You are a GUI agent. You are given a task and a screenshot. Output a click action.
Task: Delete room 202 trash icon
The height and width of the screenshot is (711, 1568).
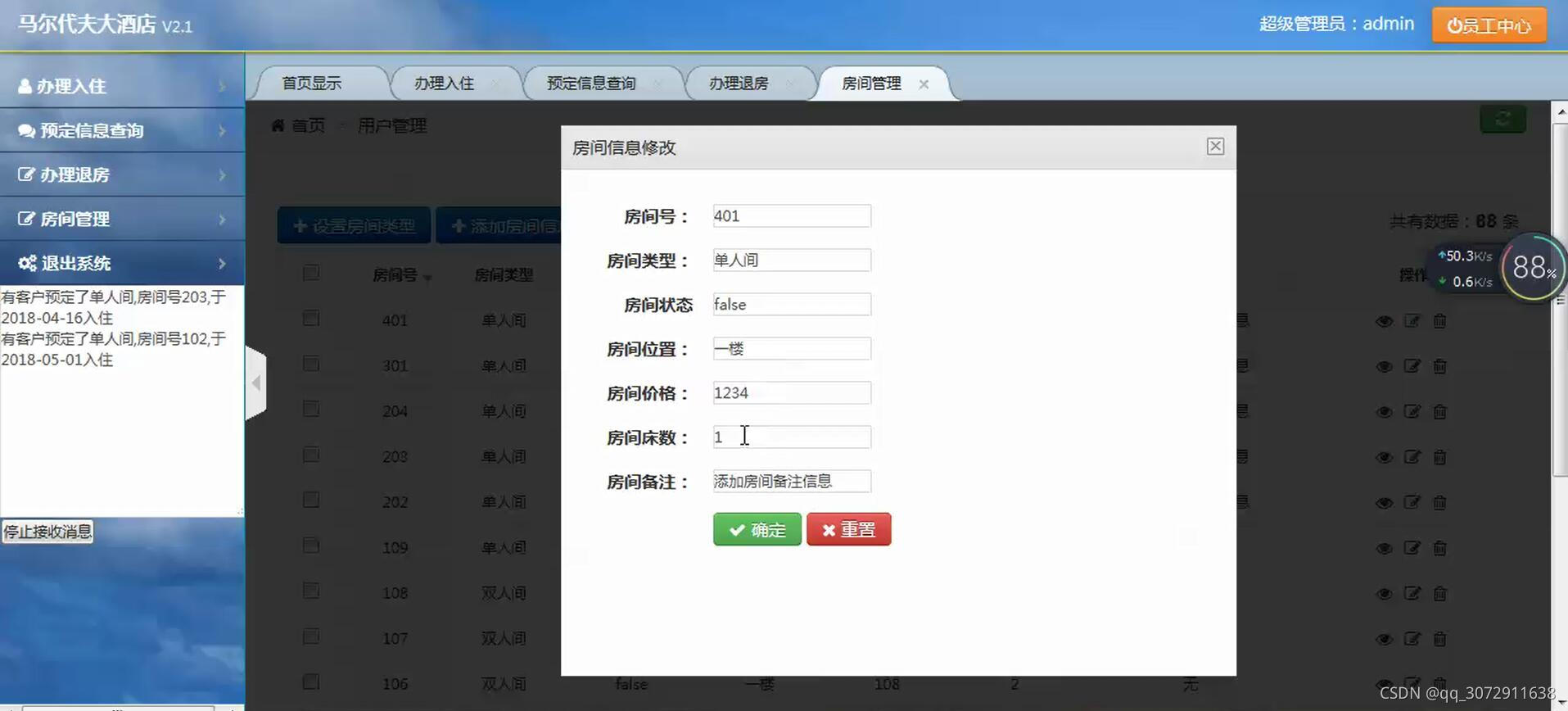pyautogui.click(x=1439, y=503)
